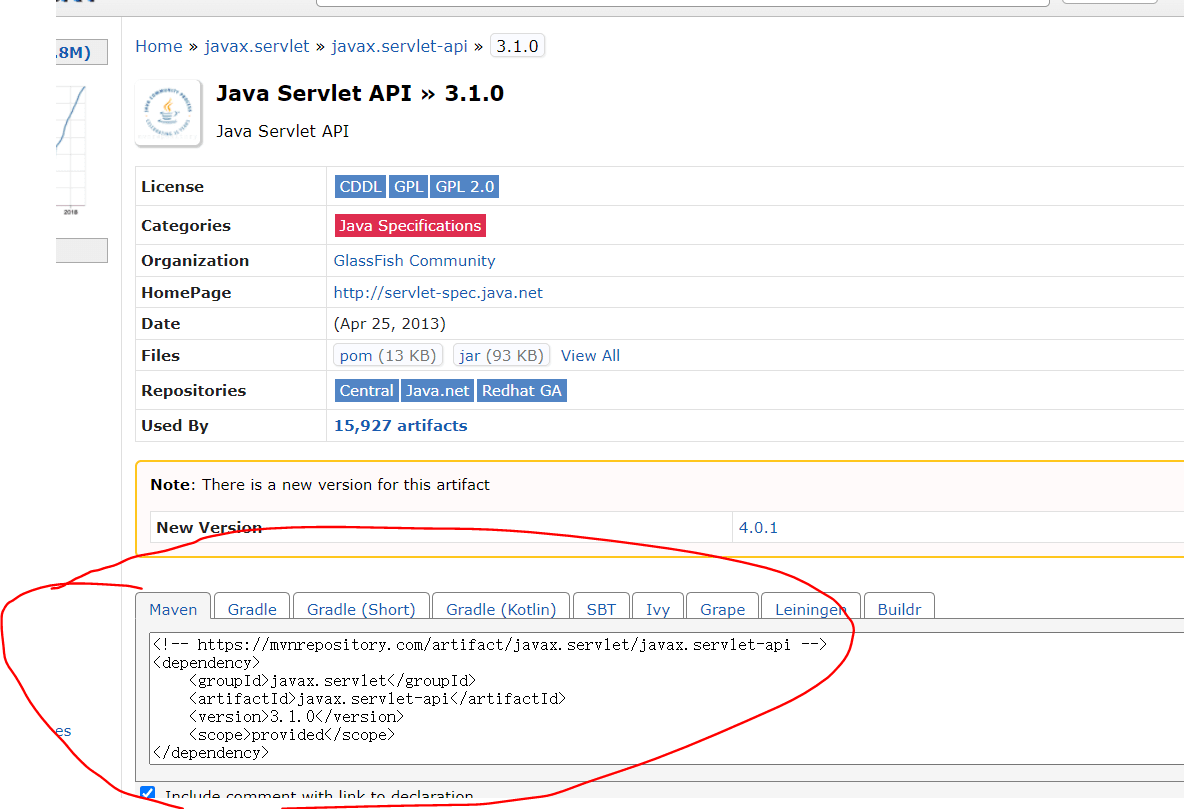Open javax.servlet breadcrumb link

click(257, 46)
